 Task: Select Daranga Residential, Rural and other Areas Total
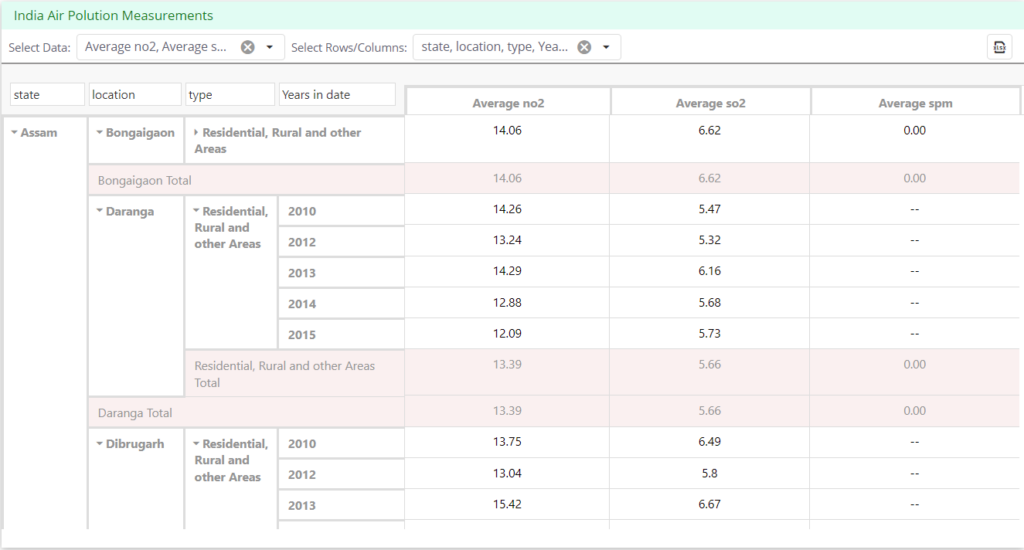(x=295, y=374)
